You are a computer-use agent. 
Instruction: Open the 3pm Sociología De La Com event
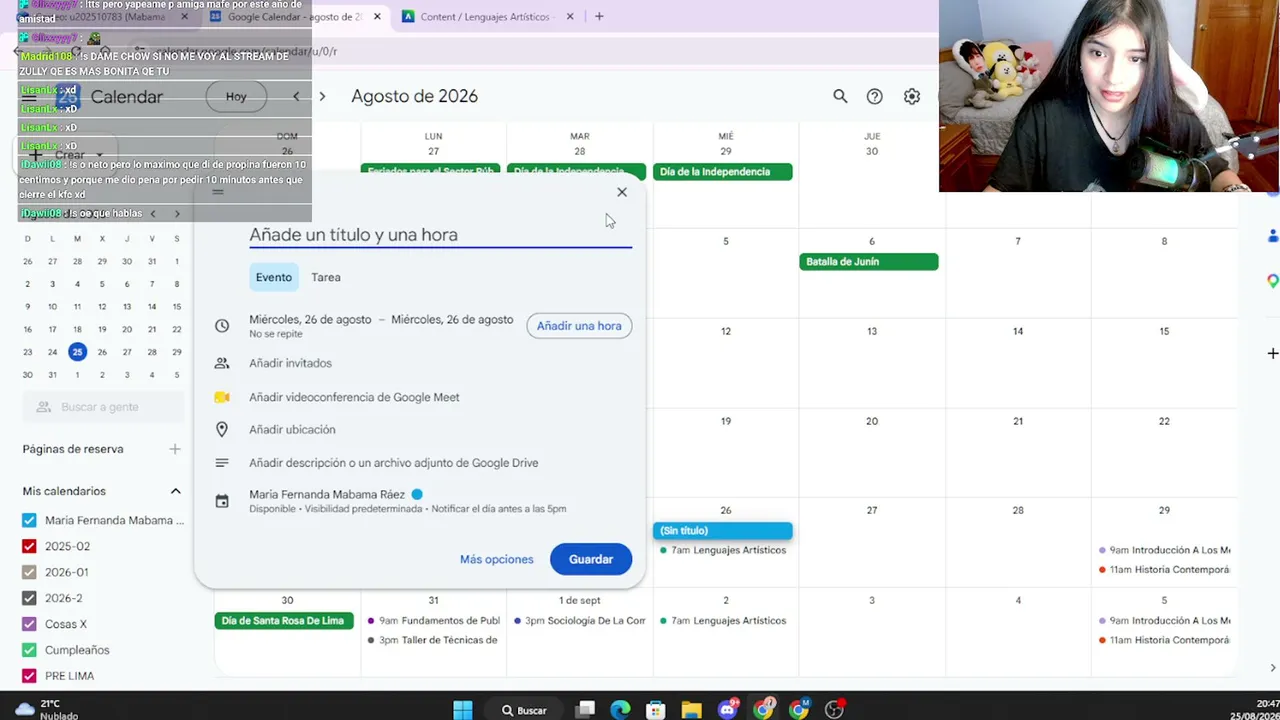579,621
